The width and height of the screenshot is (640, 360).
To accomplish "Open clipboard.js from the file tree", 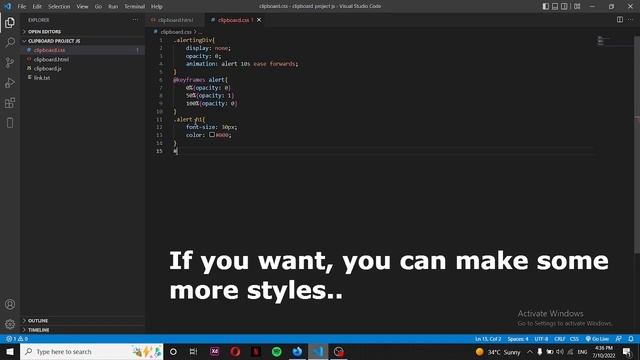I will pyautogui.click(x=82, y=69).
